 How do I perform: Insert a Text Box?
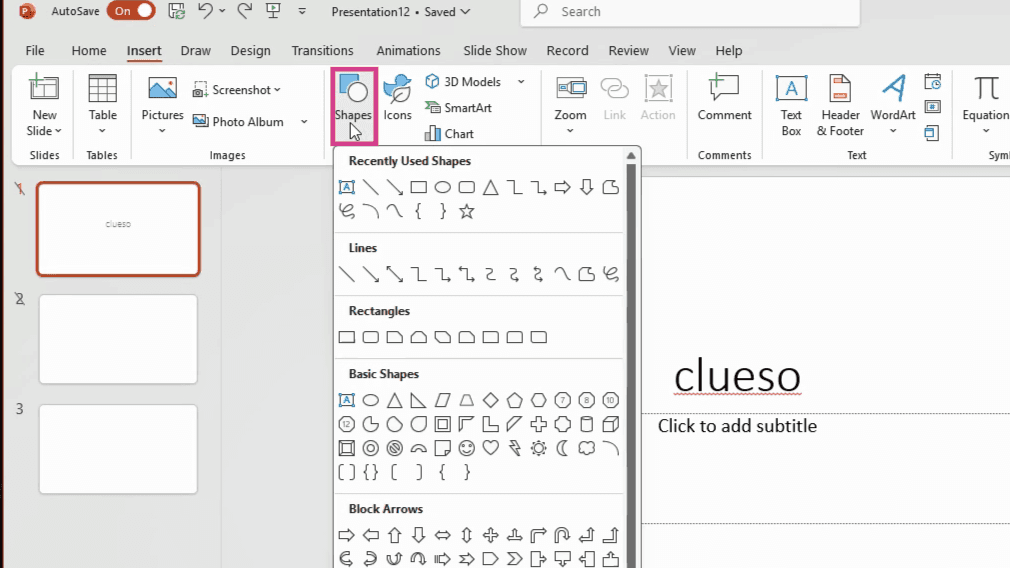[791, 105]
